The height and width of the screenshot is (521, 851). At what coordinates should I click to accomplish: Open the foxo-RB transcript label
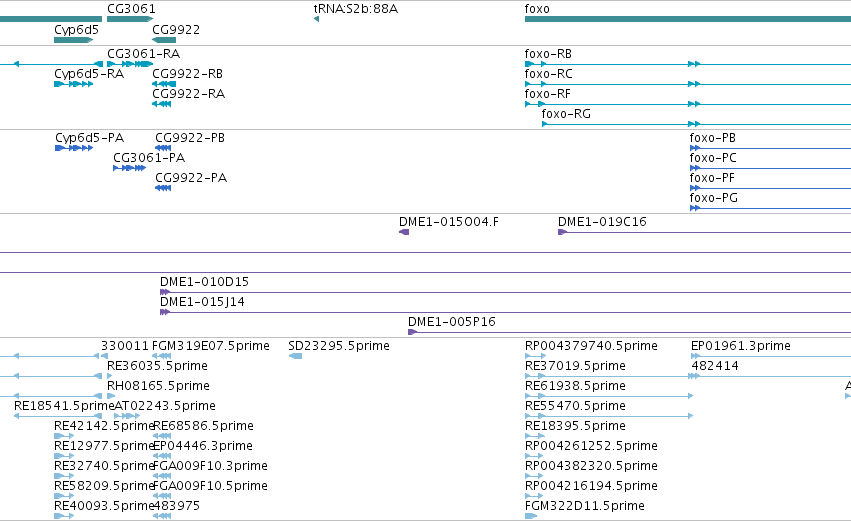pos(548,54)
